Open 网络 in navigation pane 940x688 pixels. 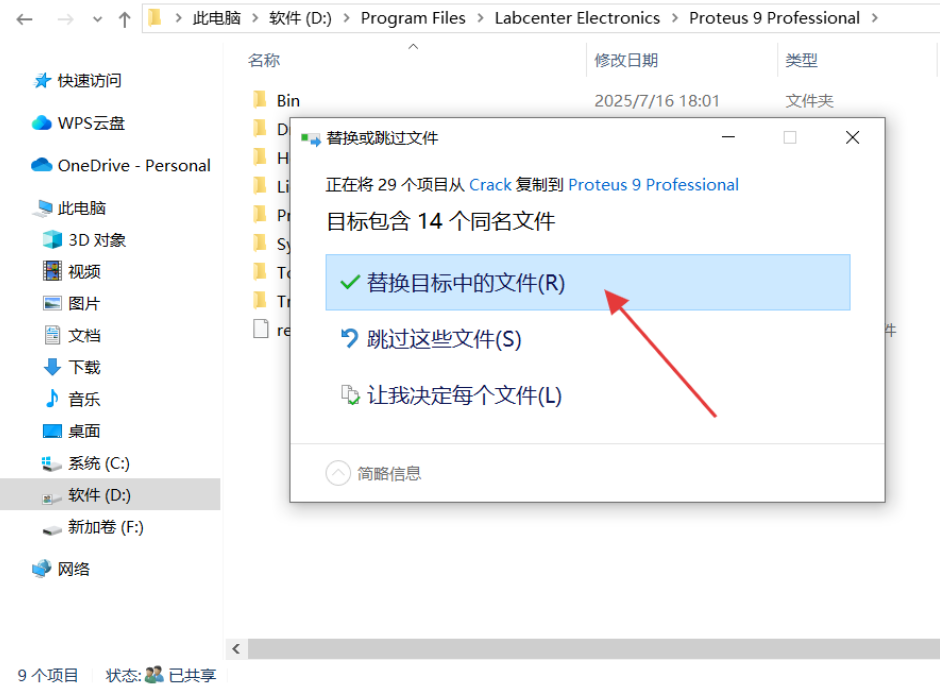[x=74, y=569]
